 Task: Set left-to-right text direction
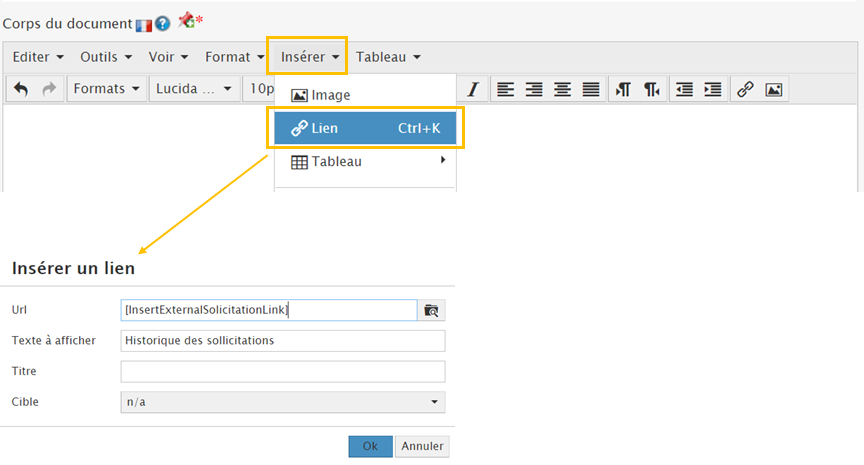[x=623, y=89]
